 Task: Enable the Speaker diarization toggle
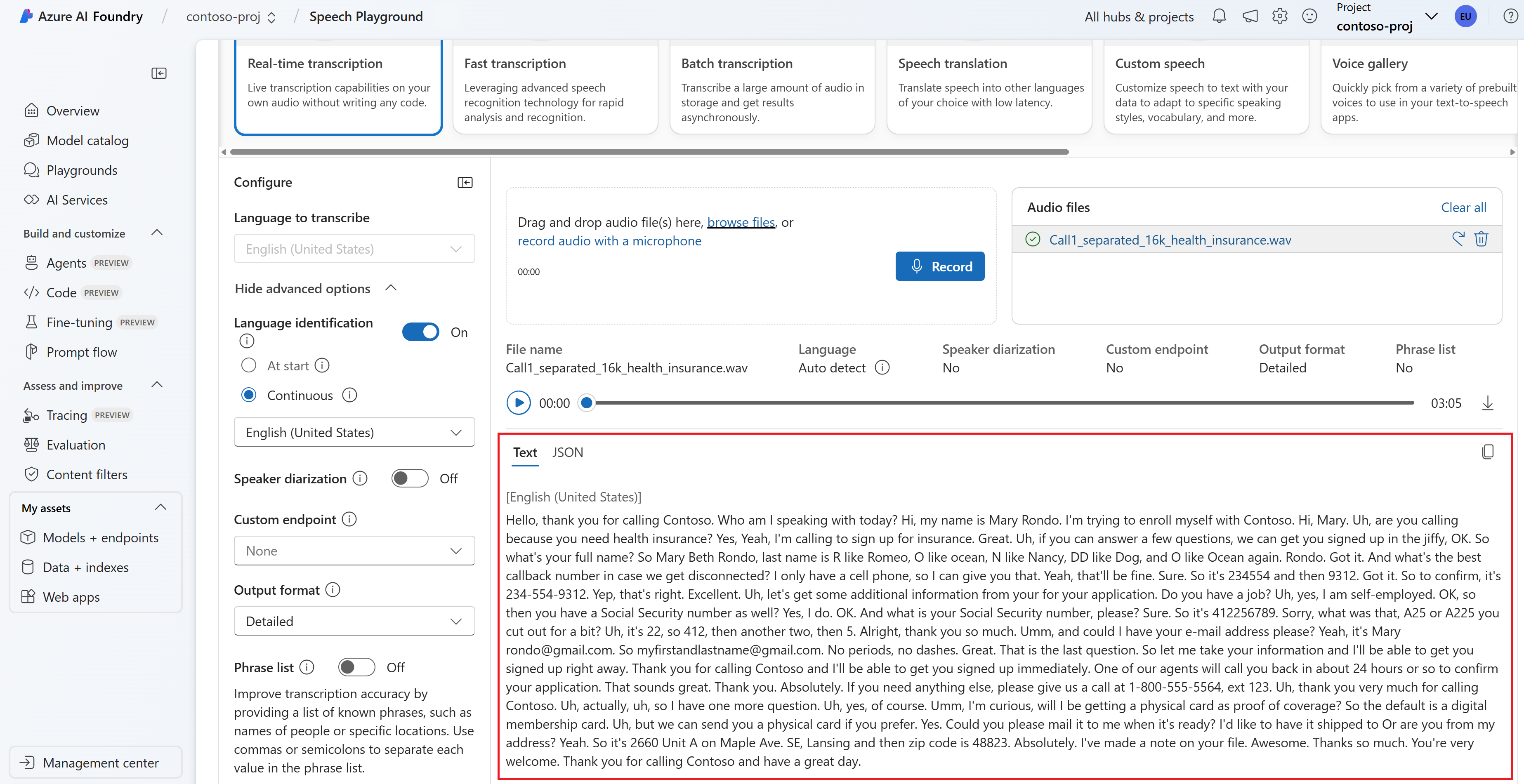point(409,478)
